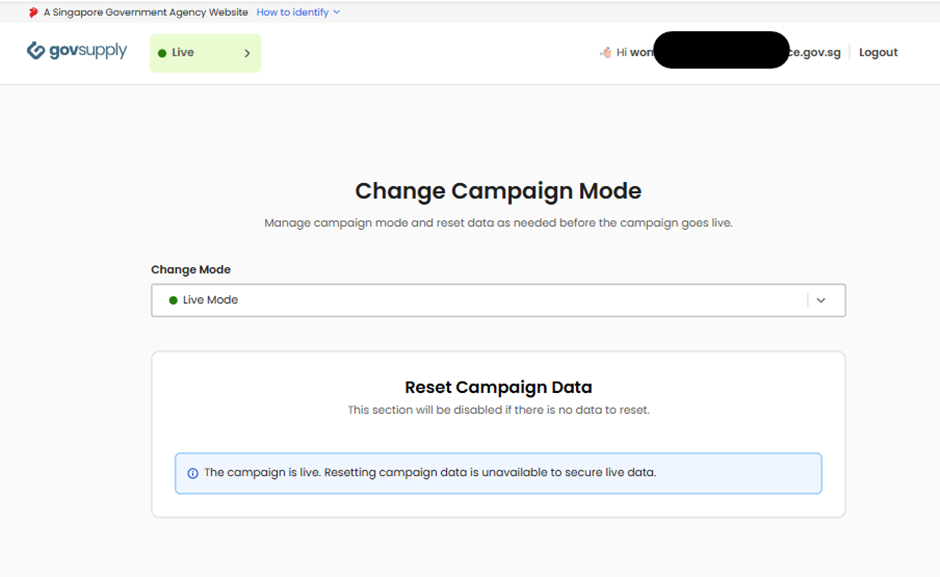Click the Change Mode field label

[x=191, y=269]
